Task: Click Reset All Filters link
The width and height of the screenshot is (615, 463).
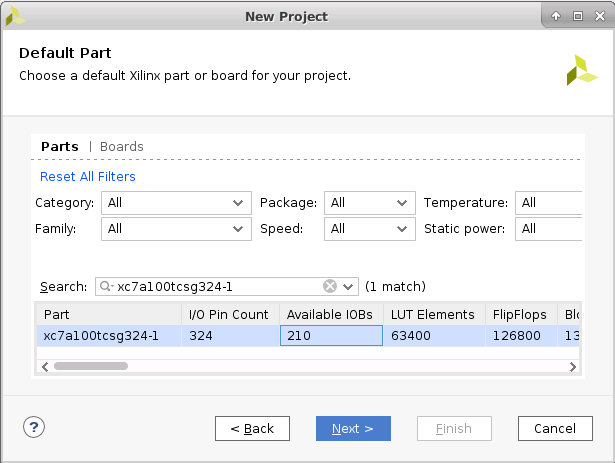Action: [88, 177]
